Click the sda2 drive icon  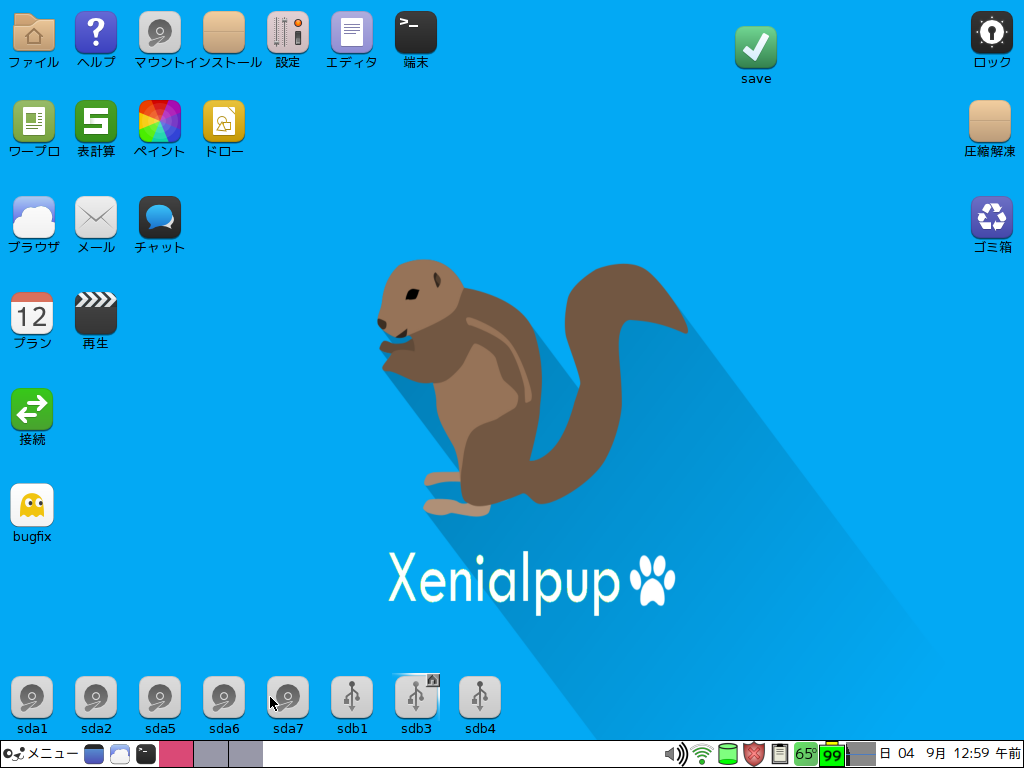96,697
